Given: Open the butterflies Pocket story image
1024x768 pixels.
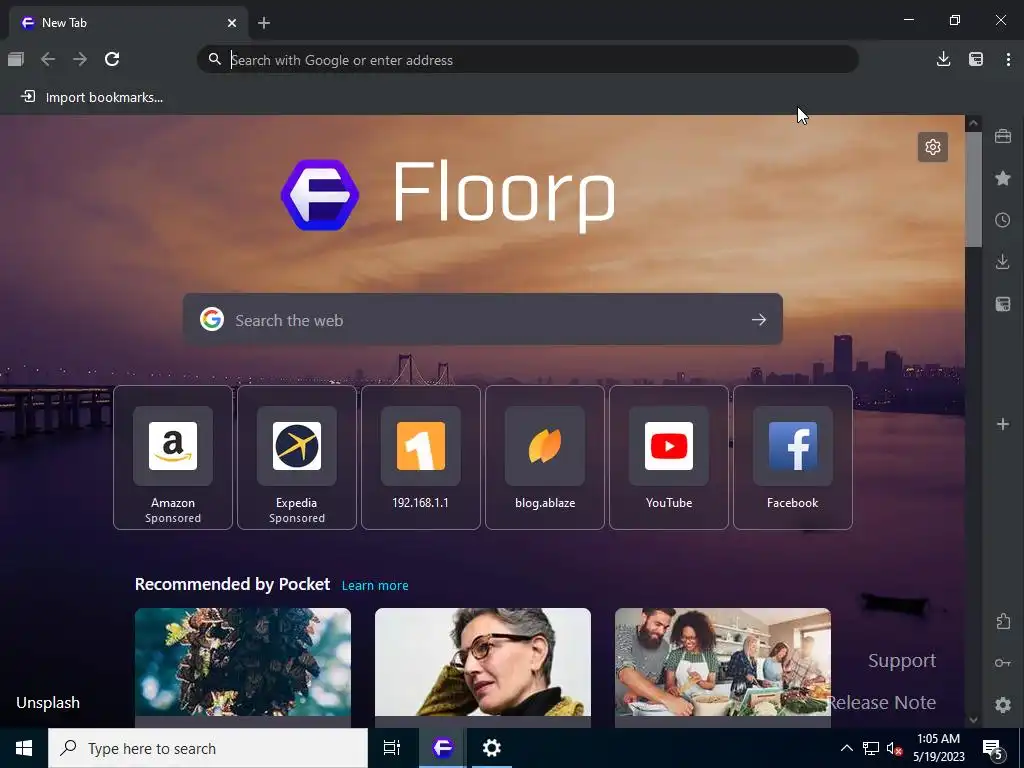Looking at the screenshot, I should pyautogui.click(x=243, y=662).
